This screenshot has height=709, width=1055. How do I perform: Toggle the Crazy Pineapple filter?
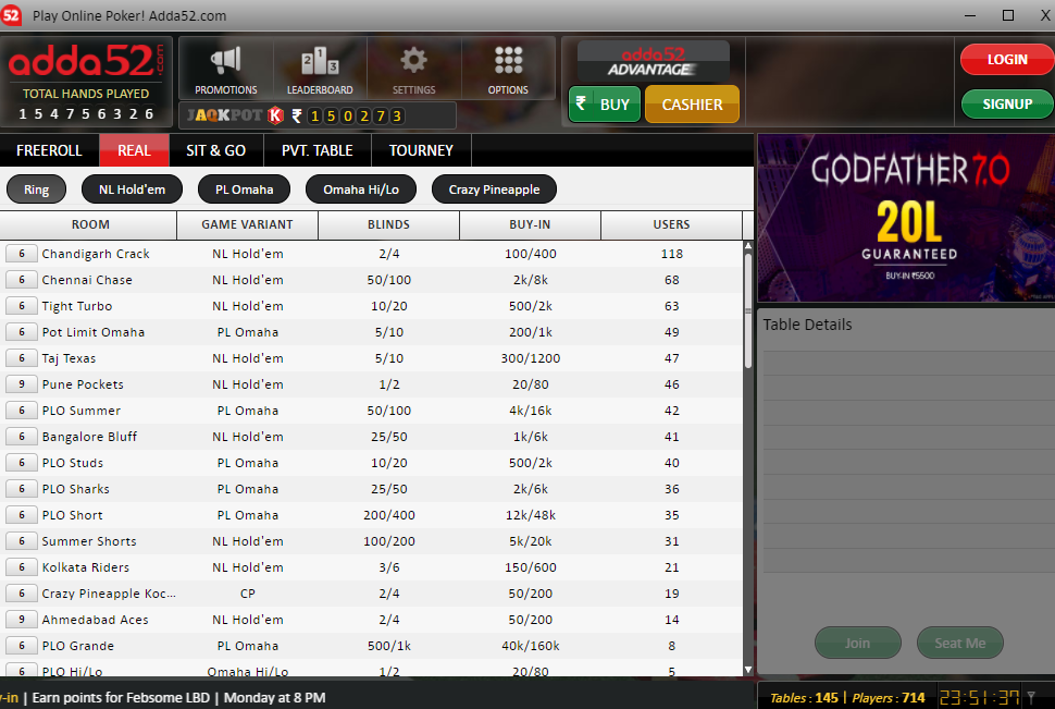pos(495,190)
